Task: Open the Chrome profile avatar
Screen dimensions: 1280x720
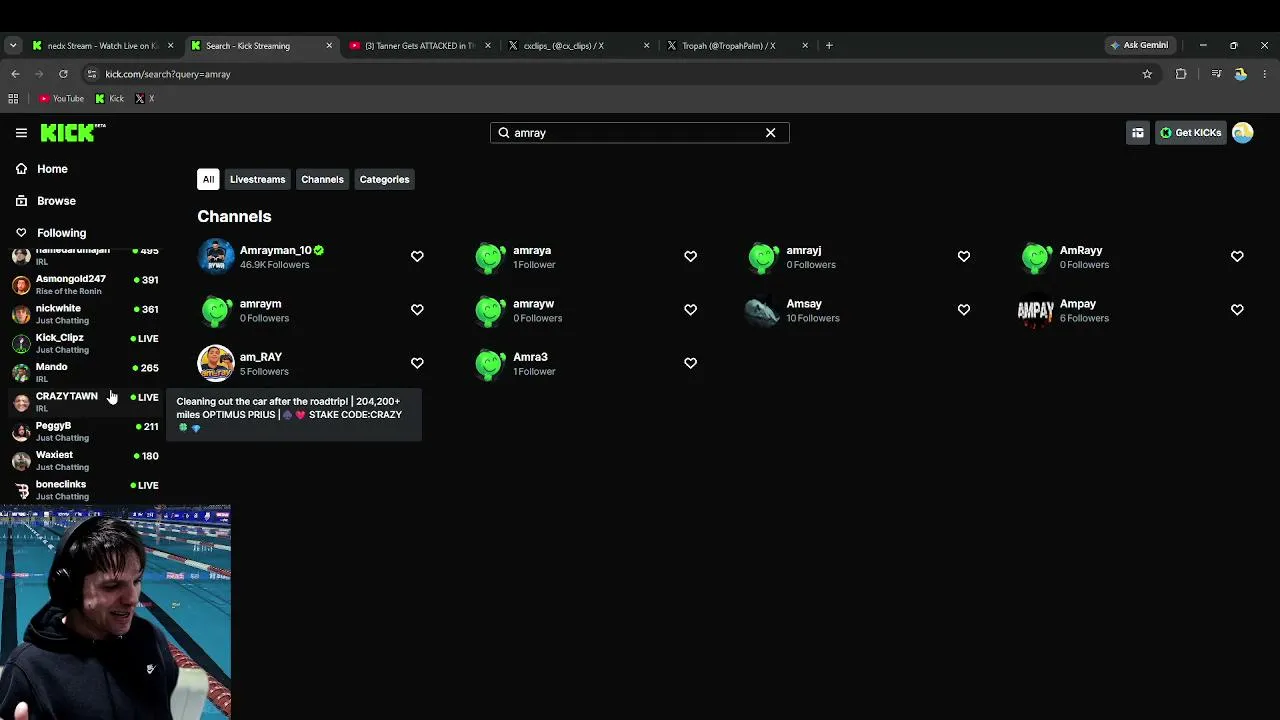Action: 1240,74
